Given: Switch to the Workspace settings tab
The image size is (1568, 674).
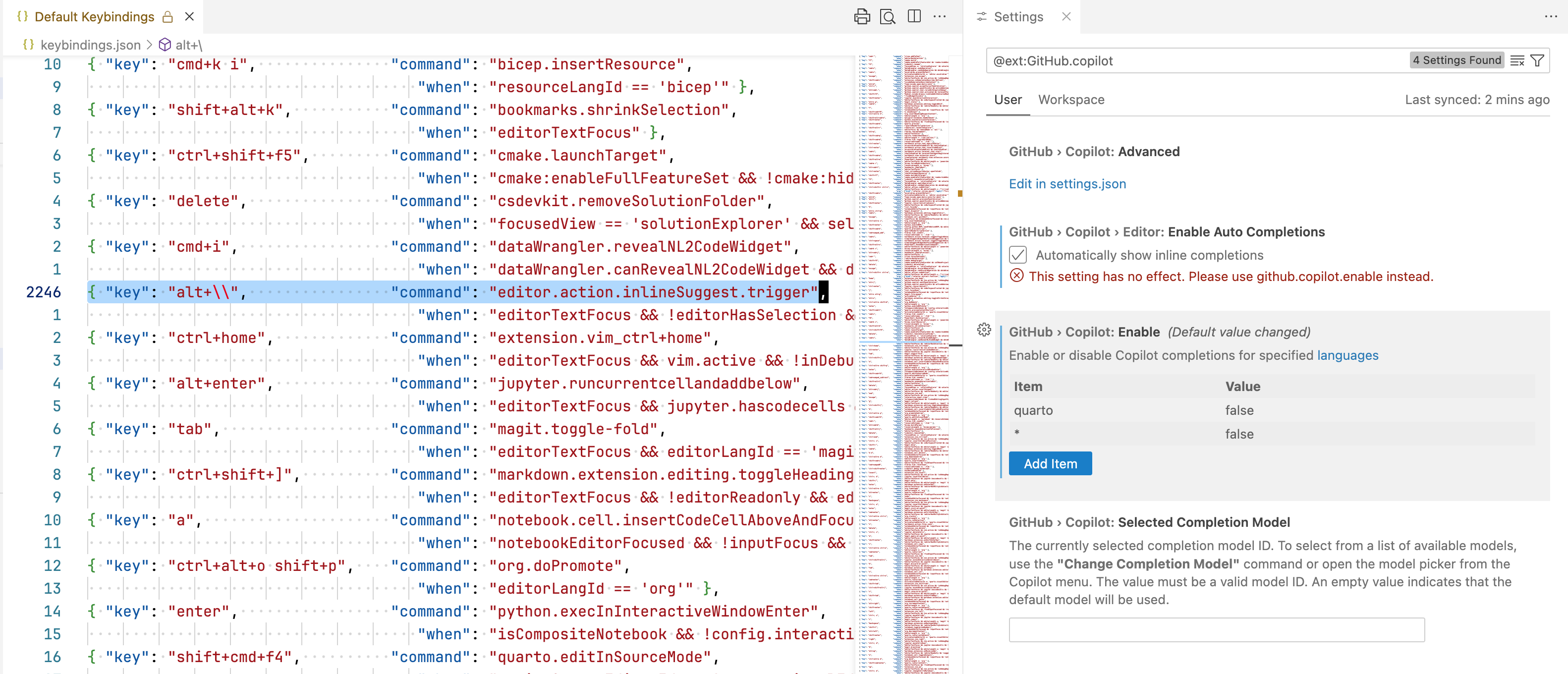Looking at the screenshot, I should coord(1071,99).
